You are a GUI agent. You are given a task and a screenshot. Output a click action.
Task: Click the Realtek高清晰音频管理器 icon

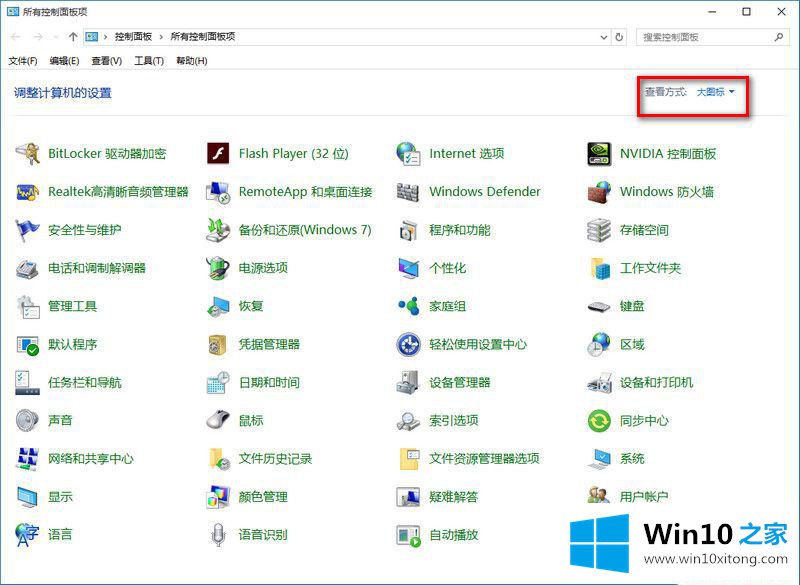[28, 192]
